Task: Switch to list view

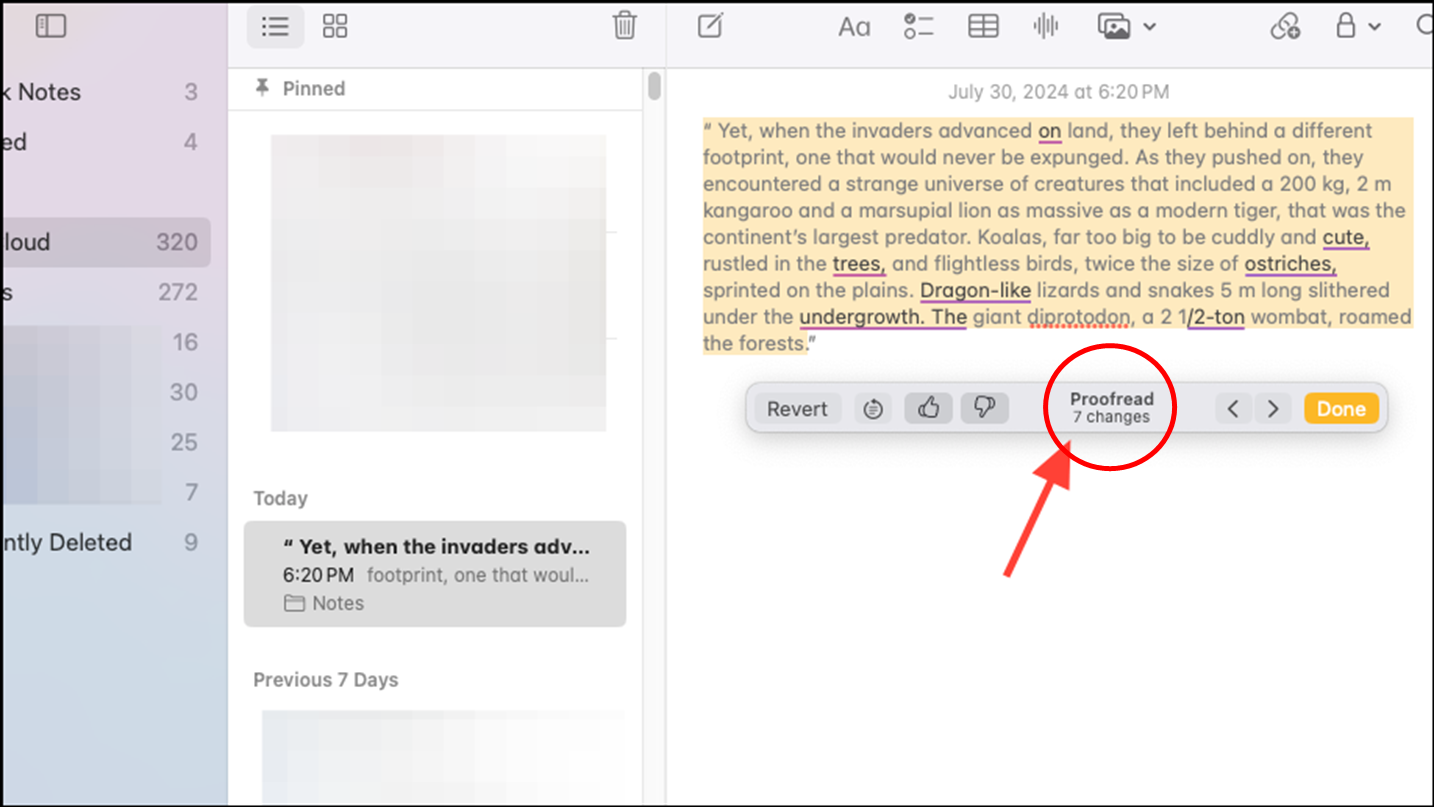Action: (x=275, y=26)
